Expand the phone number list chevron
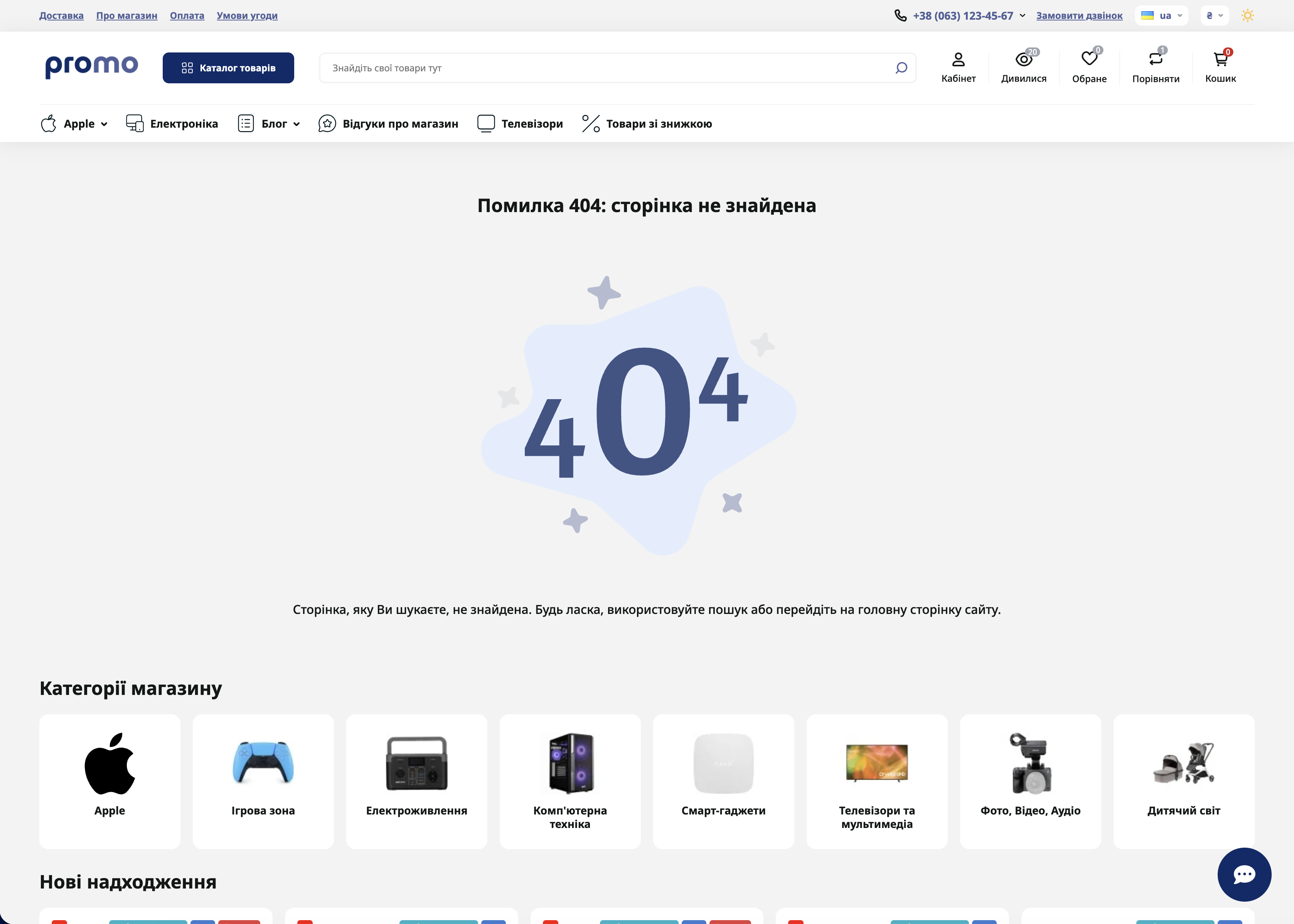This screenshot has height=924, width=1294. coord(1023,15)
